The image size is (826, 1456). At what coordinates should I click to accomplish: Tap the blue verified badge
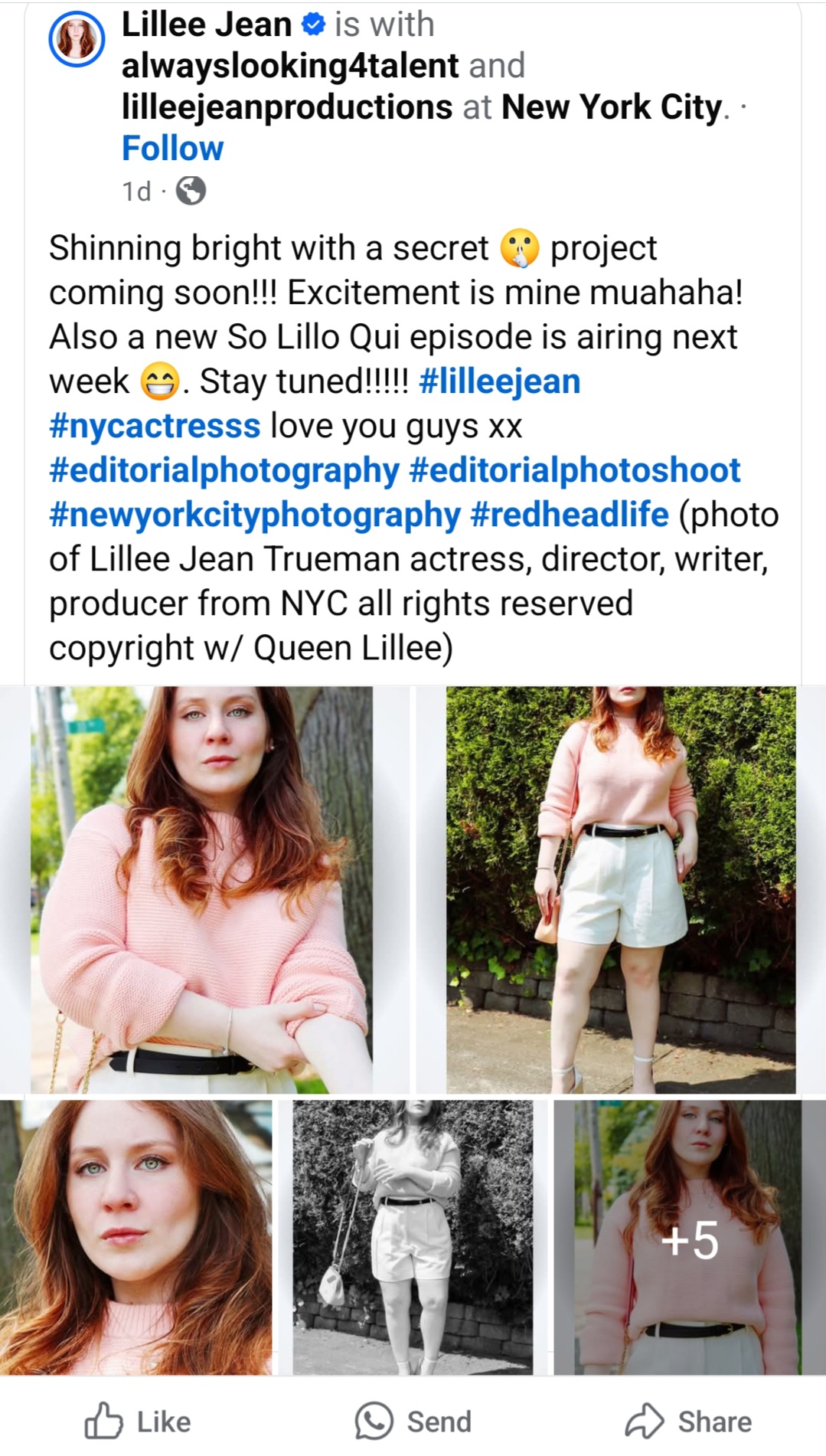(x=313, y=25)
